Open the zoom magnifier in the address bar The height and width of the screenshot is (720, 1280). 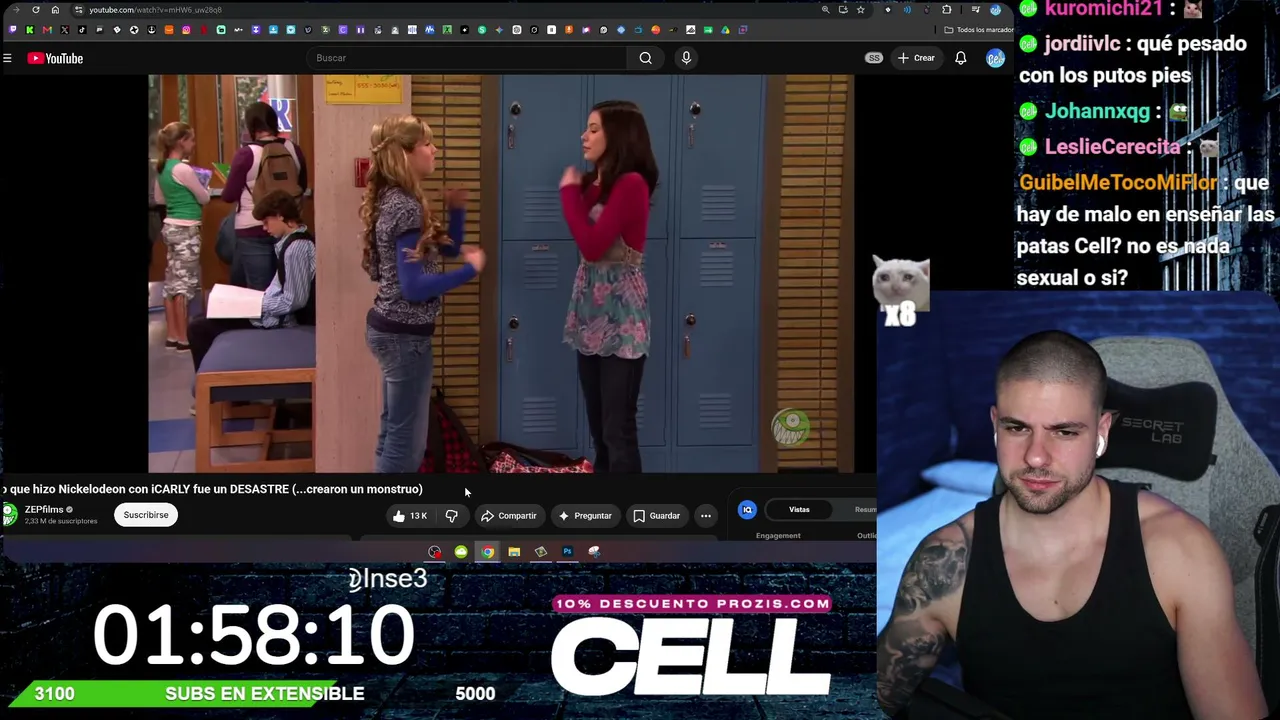pyautogui.click(x=825, y=10)
